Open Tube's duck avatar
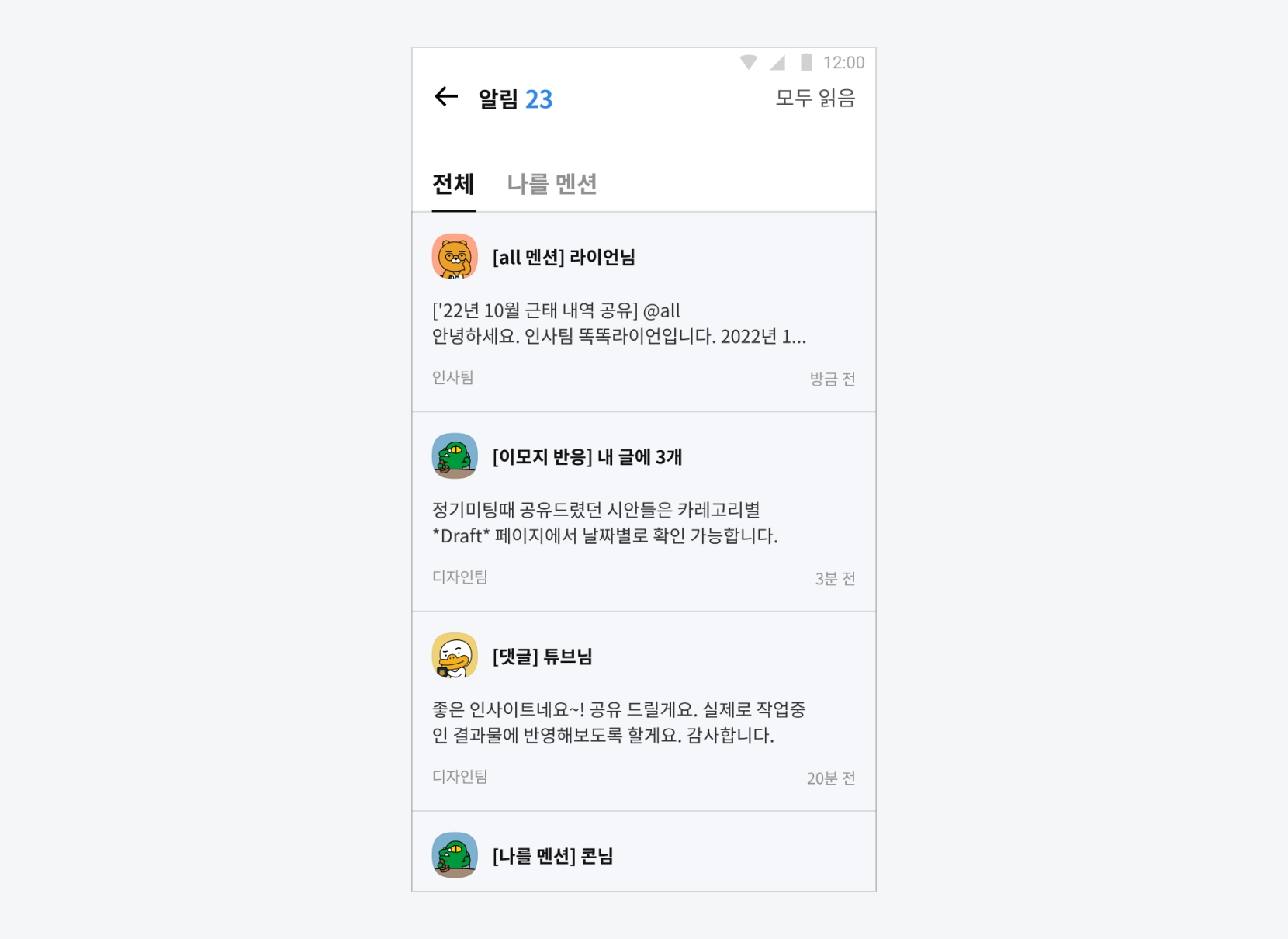Image resolution: width=1288 pixels, height=939 pixels. pyautogui.click(x=455, y=656)
